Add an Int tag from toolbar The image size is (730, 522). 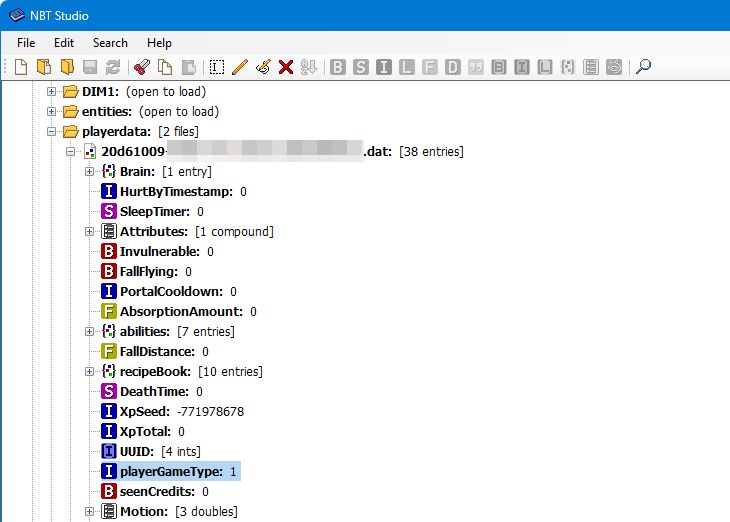tap(384, 67)
